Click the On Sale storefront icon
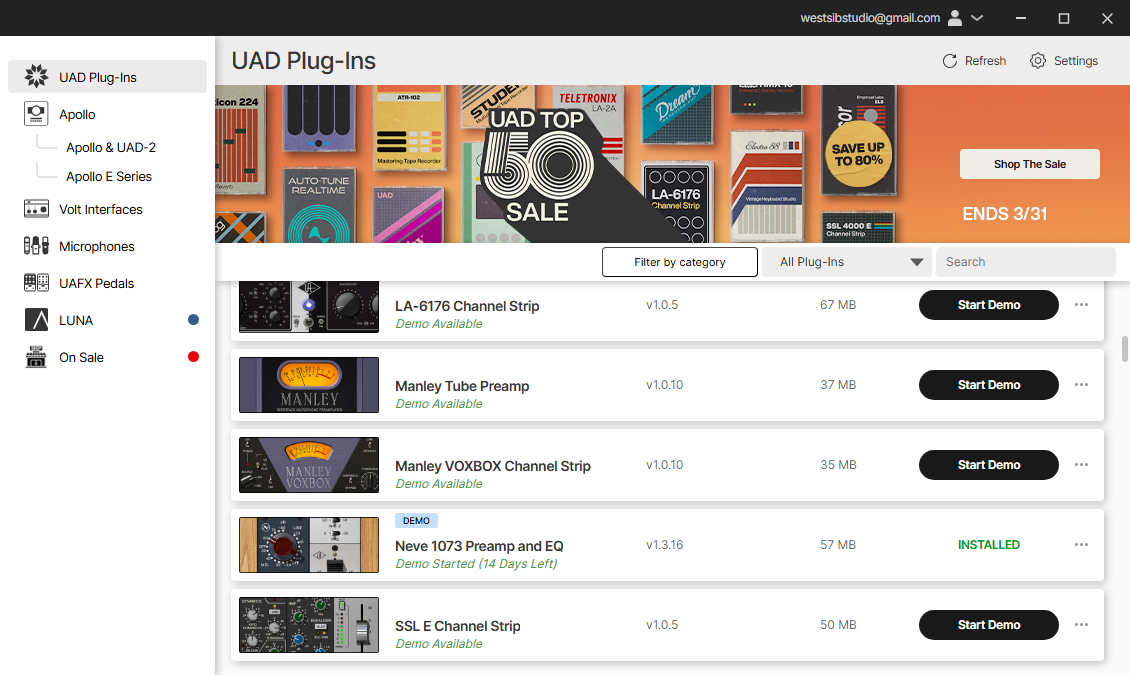 click(x=36, y=357)
